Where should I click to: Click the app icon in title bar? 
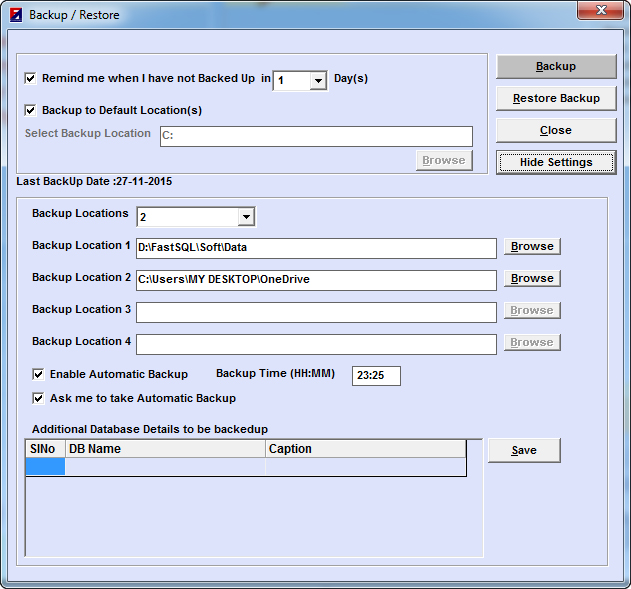point(15,15)
